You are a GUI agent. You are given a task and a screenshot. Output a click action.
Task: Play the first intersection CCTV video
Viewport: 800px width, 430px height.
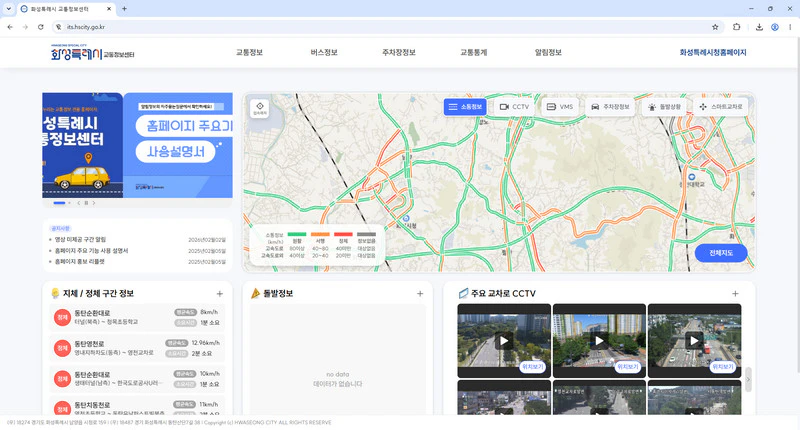click(504, 341)
